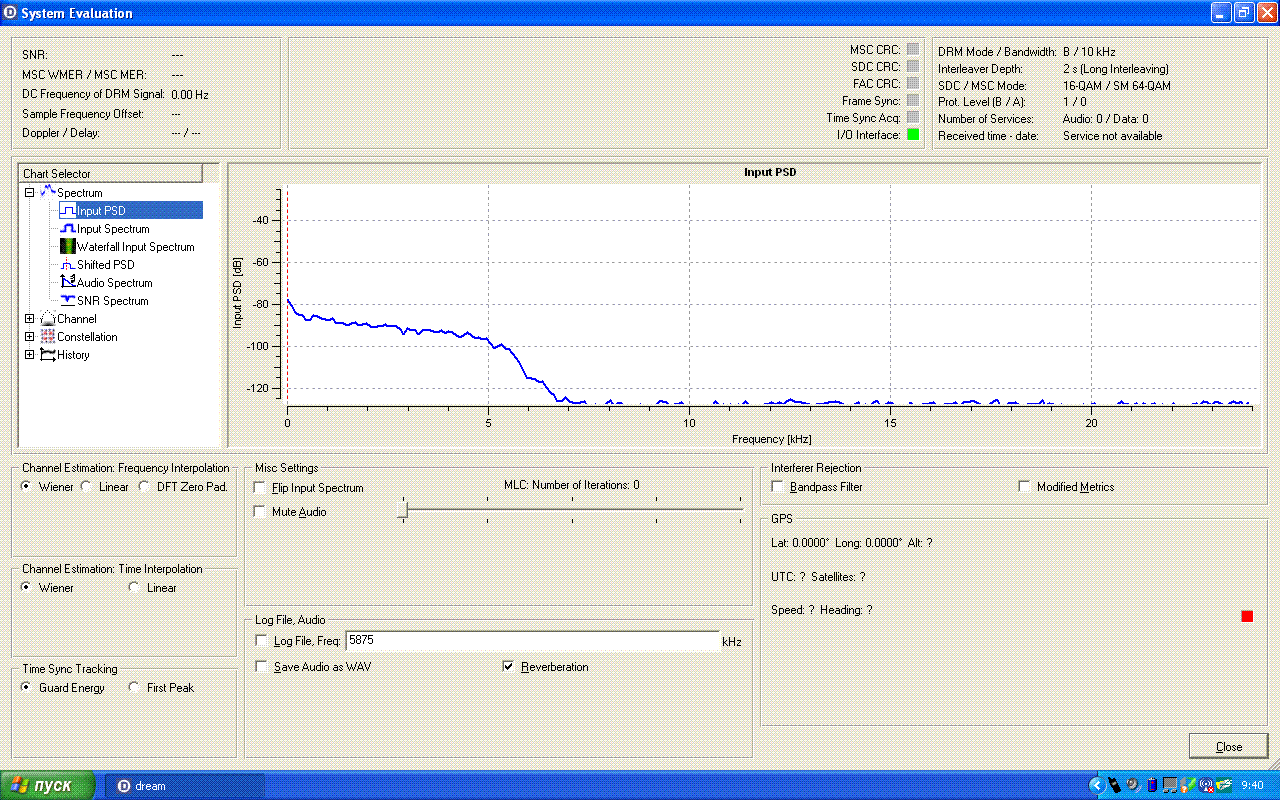
Task: Click the MLC iterations slider handle
Action: (x=402, y=512)
